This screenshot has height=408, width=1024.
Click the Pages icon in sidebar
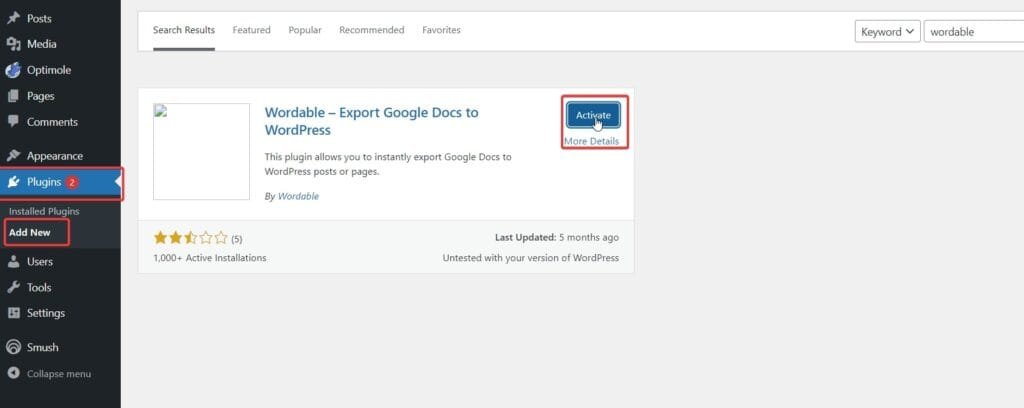point(13,96)
